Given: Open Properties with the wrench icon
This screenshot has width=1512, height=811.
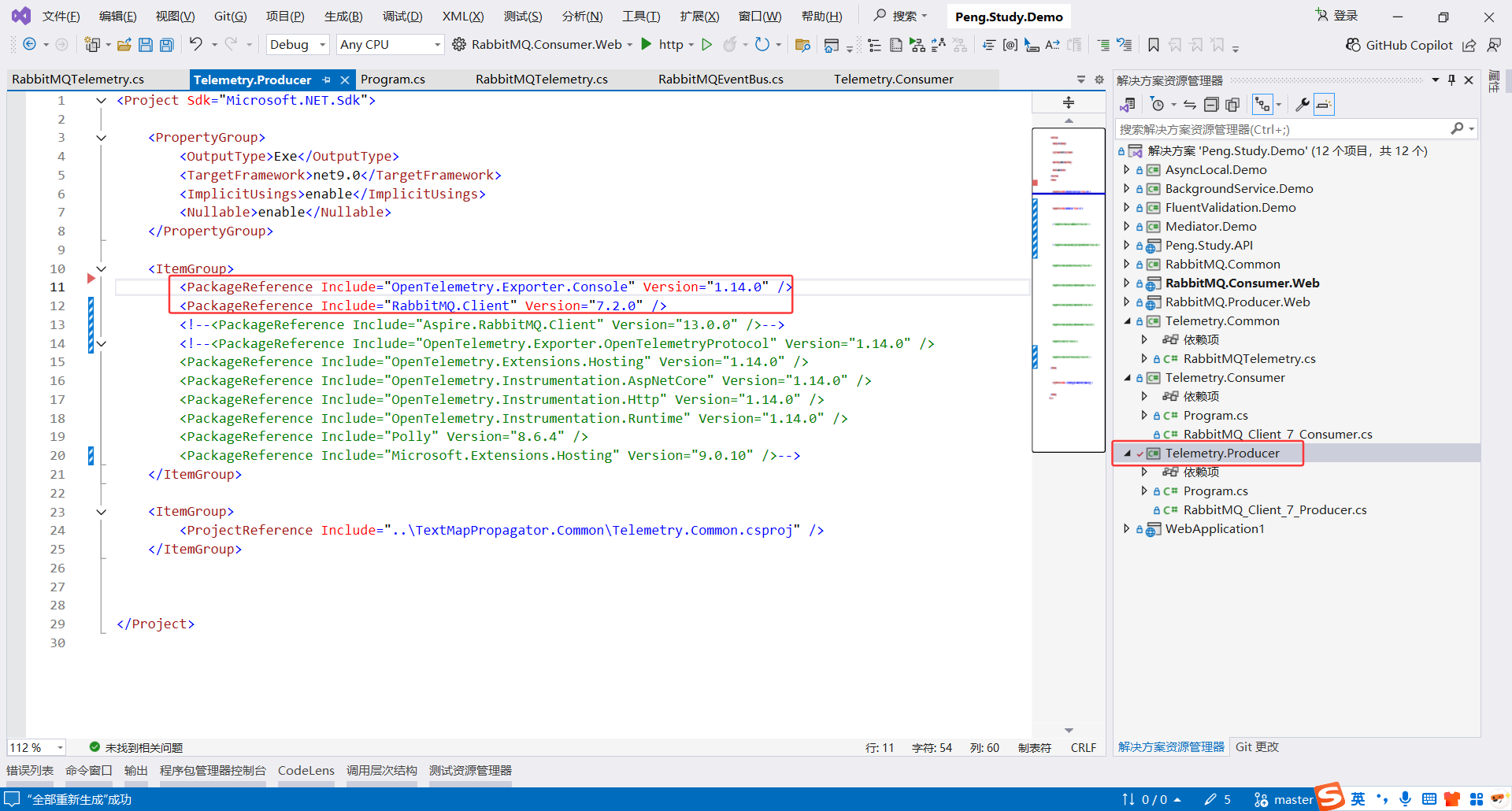Looking at the screenshot, I should point(1303,105).
